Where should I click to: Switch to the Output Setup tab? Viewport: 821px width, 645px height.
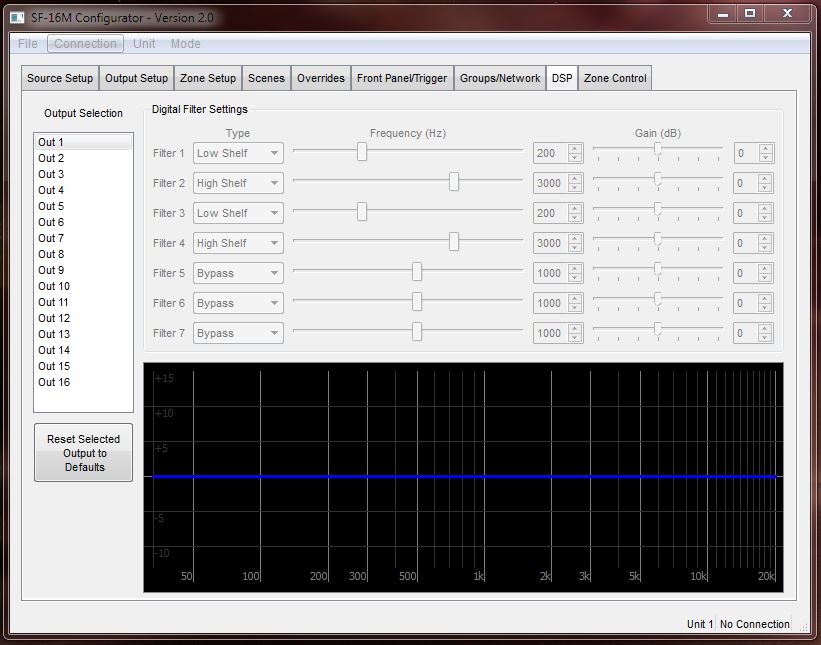tap(136, 78)
